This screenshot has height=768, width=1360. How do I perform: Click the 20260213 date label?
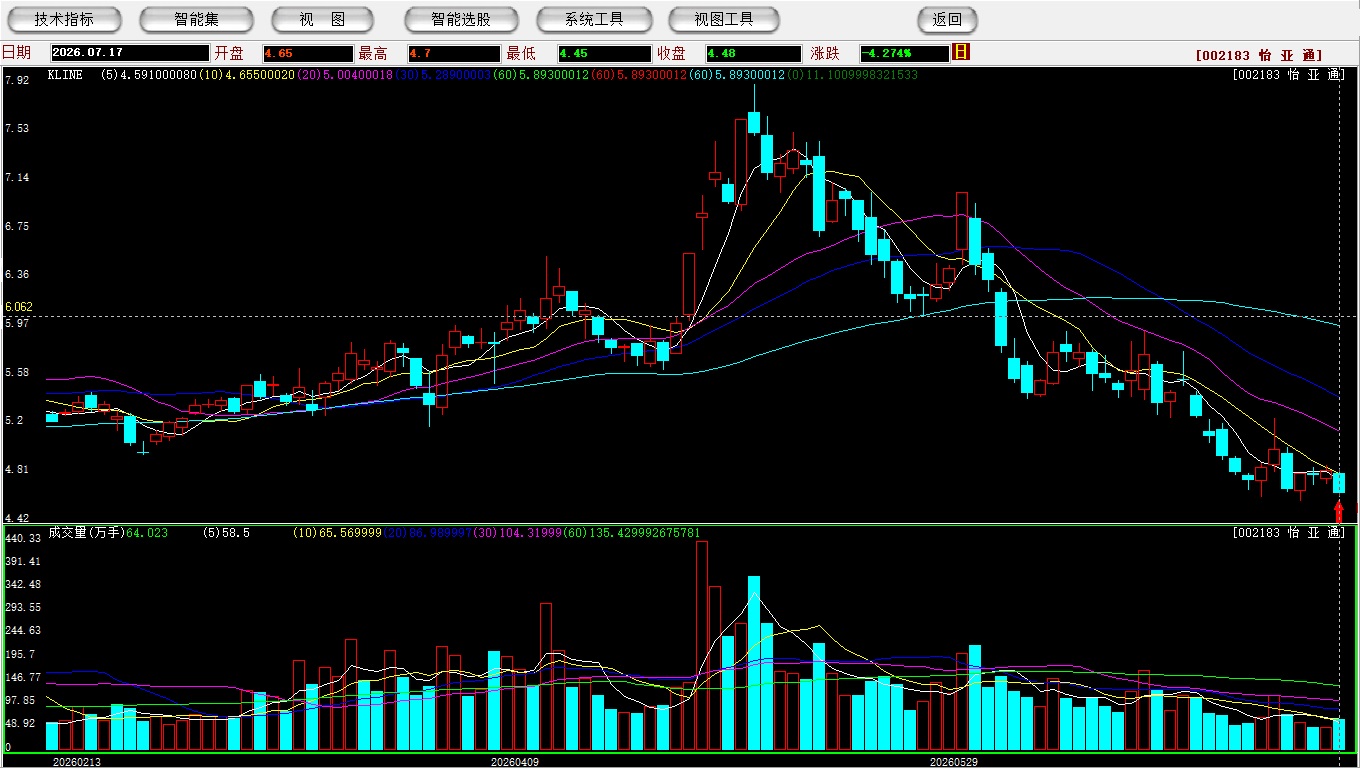point(77,762)
